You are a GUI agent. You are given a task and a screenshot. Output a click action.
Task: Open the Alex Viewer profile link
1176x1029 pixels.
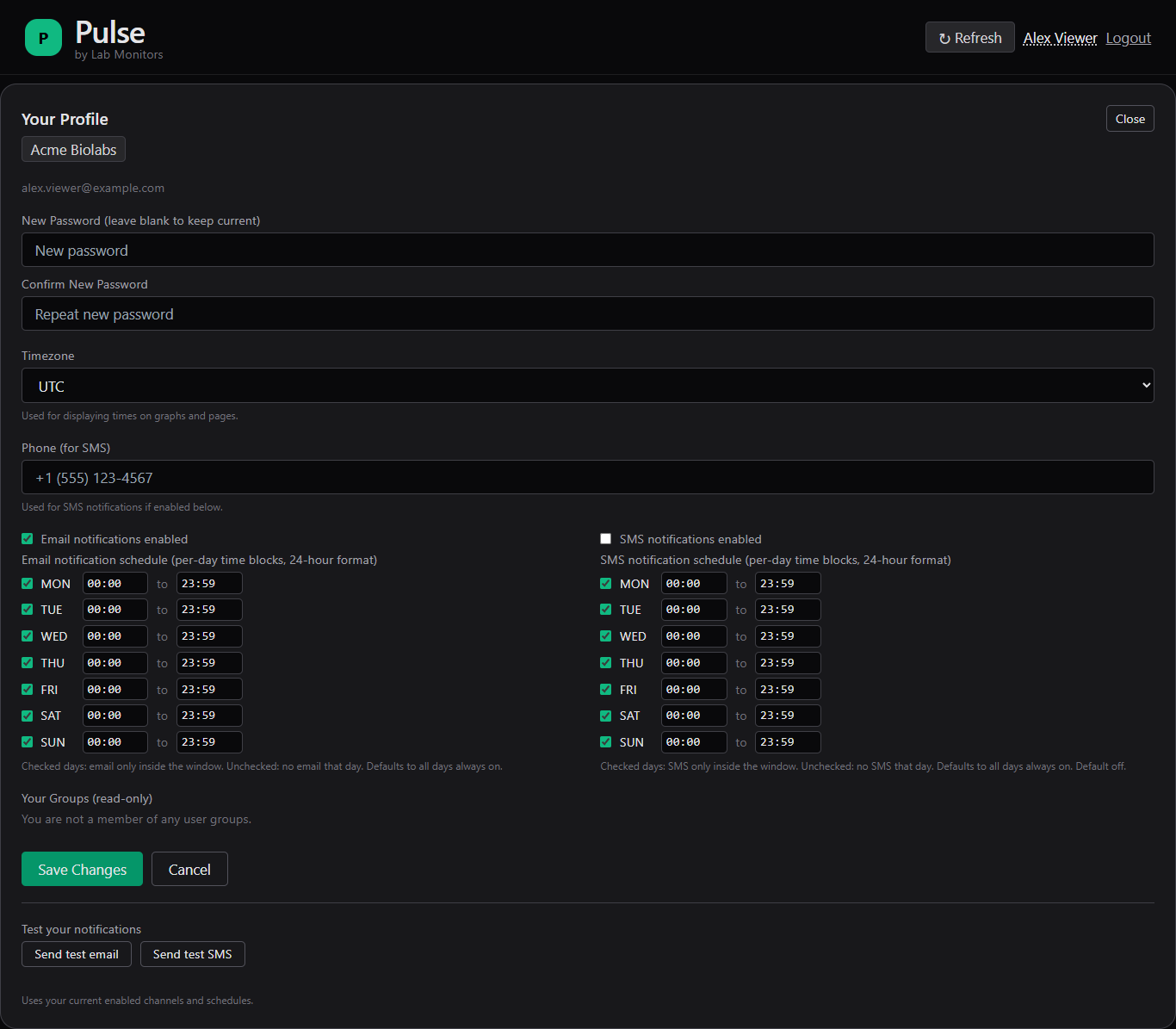coord(1060,38)
